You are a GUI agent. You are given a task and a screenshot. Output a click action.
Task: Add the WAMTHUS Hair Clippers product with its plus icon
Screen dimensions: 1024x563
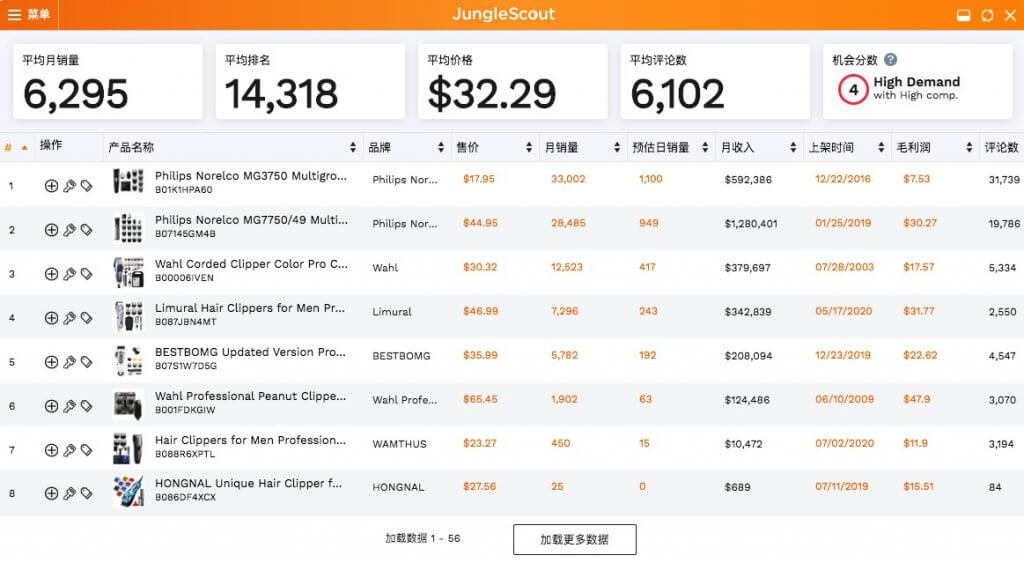point(51,450)
